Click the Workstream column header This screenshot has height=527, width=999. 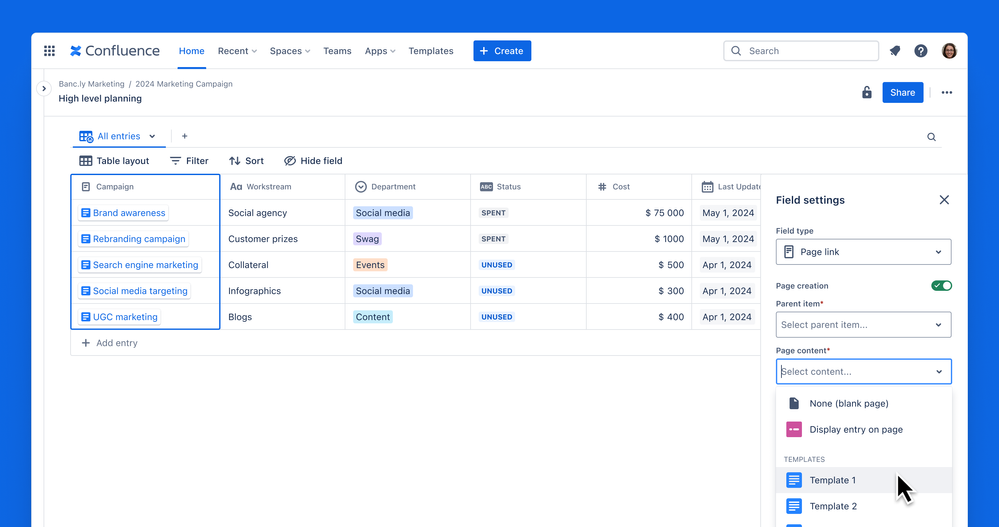pos(282,187)
